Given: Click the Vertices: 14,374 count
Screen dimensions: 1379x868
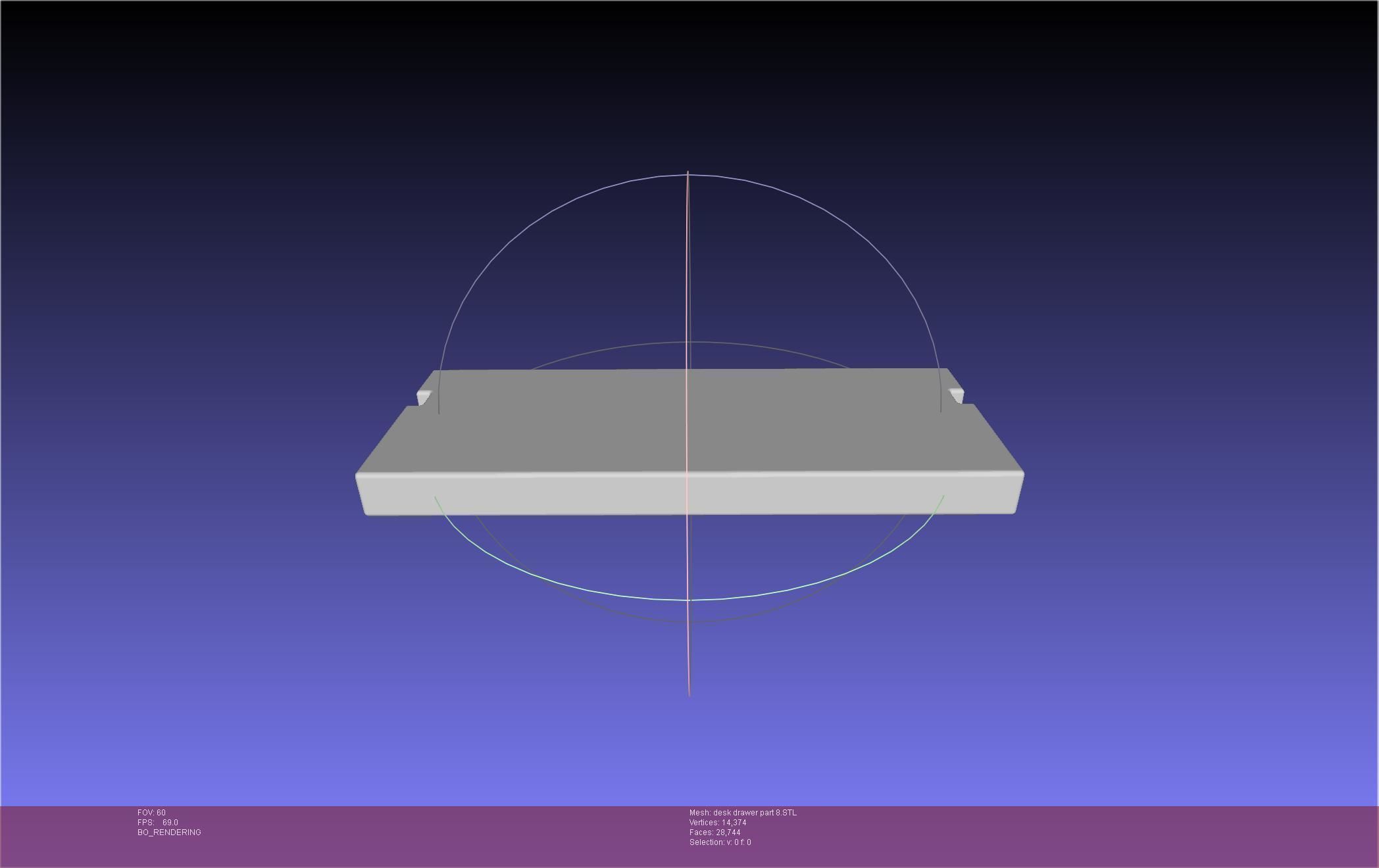Looking at the screenshot, I should (718, 823).
